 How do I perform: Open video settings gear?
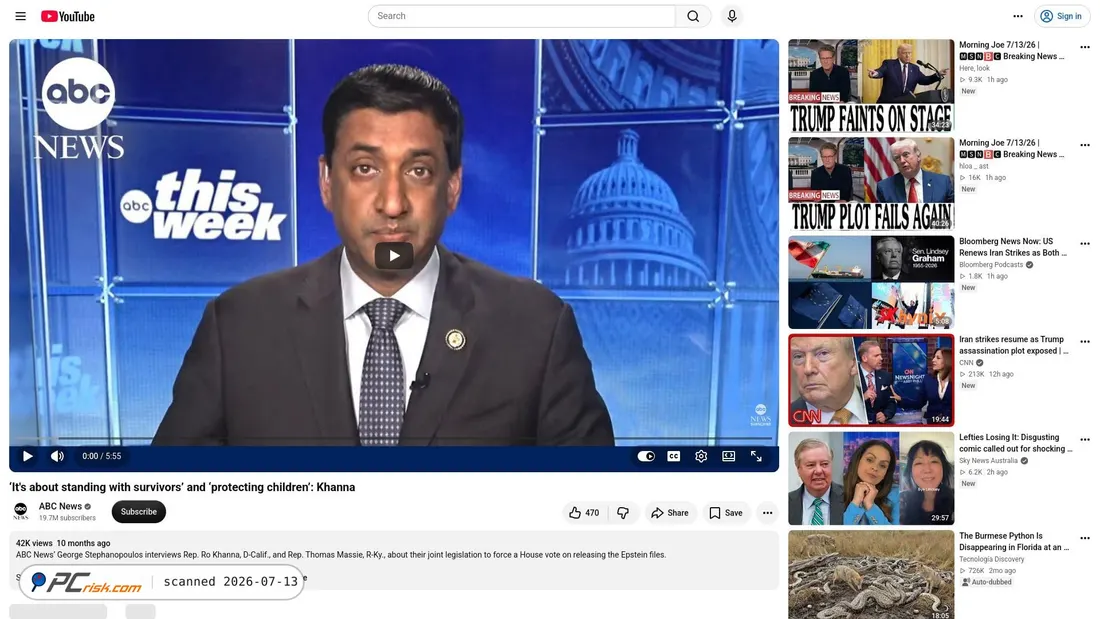click(x=701, y=456)
